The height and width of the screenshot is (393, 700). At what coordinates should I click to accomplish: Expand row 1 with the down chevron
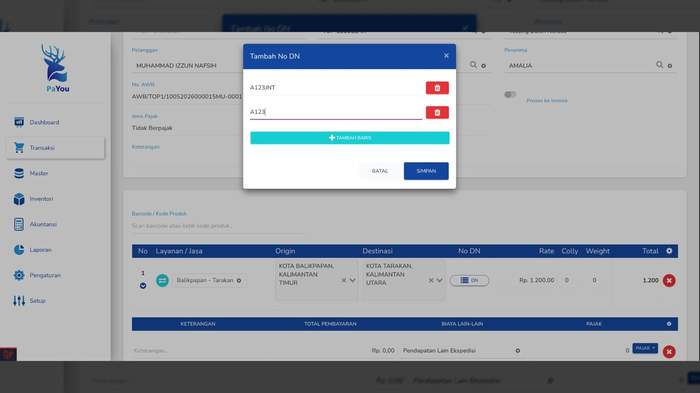coord(143,285)
